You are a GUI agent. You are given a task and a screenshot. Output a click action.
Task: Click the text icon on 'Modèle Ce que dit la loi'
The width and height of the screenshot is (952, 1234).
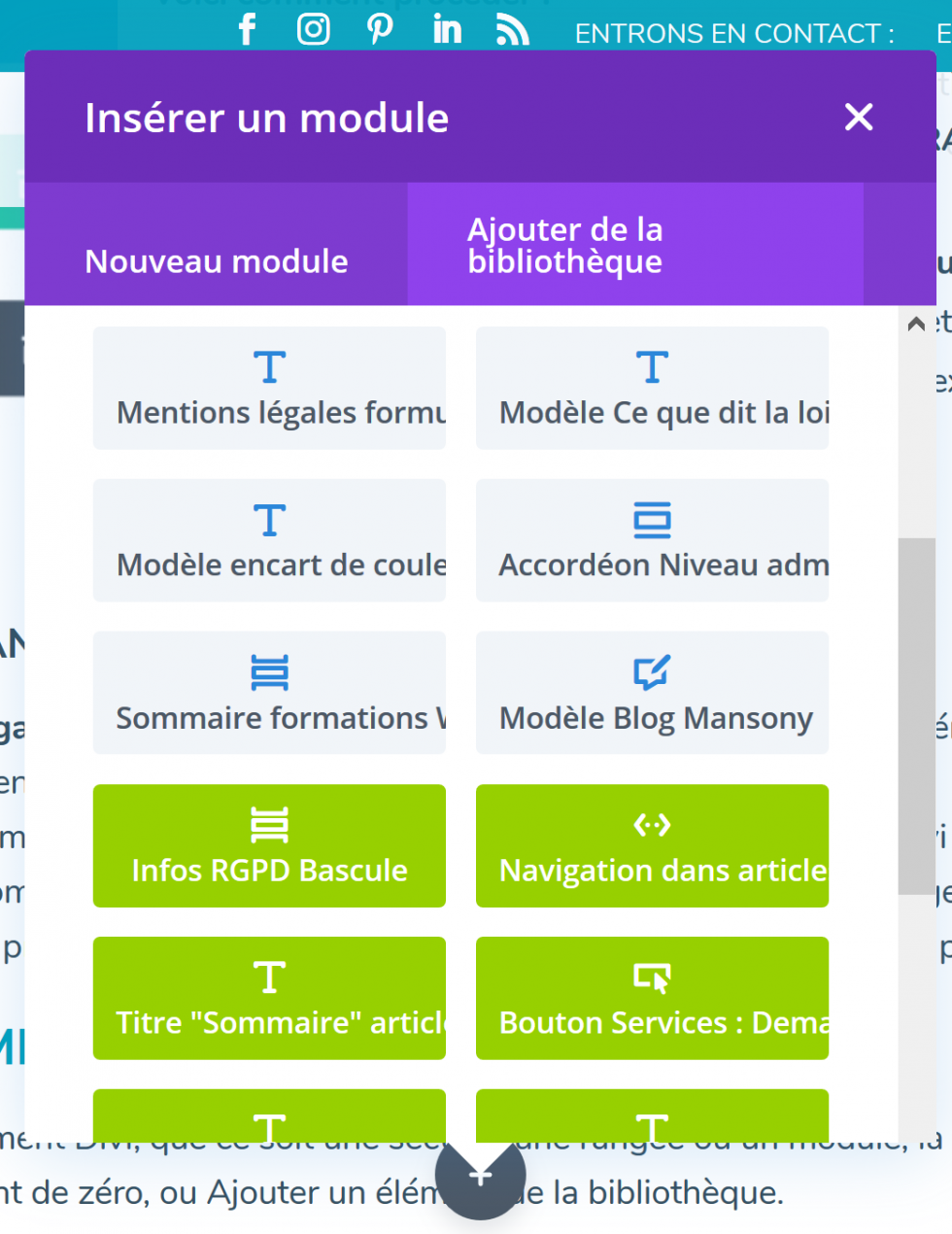[x=652, y=366]
